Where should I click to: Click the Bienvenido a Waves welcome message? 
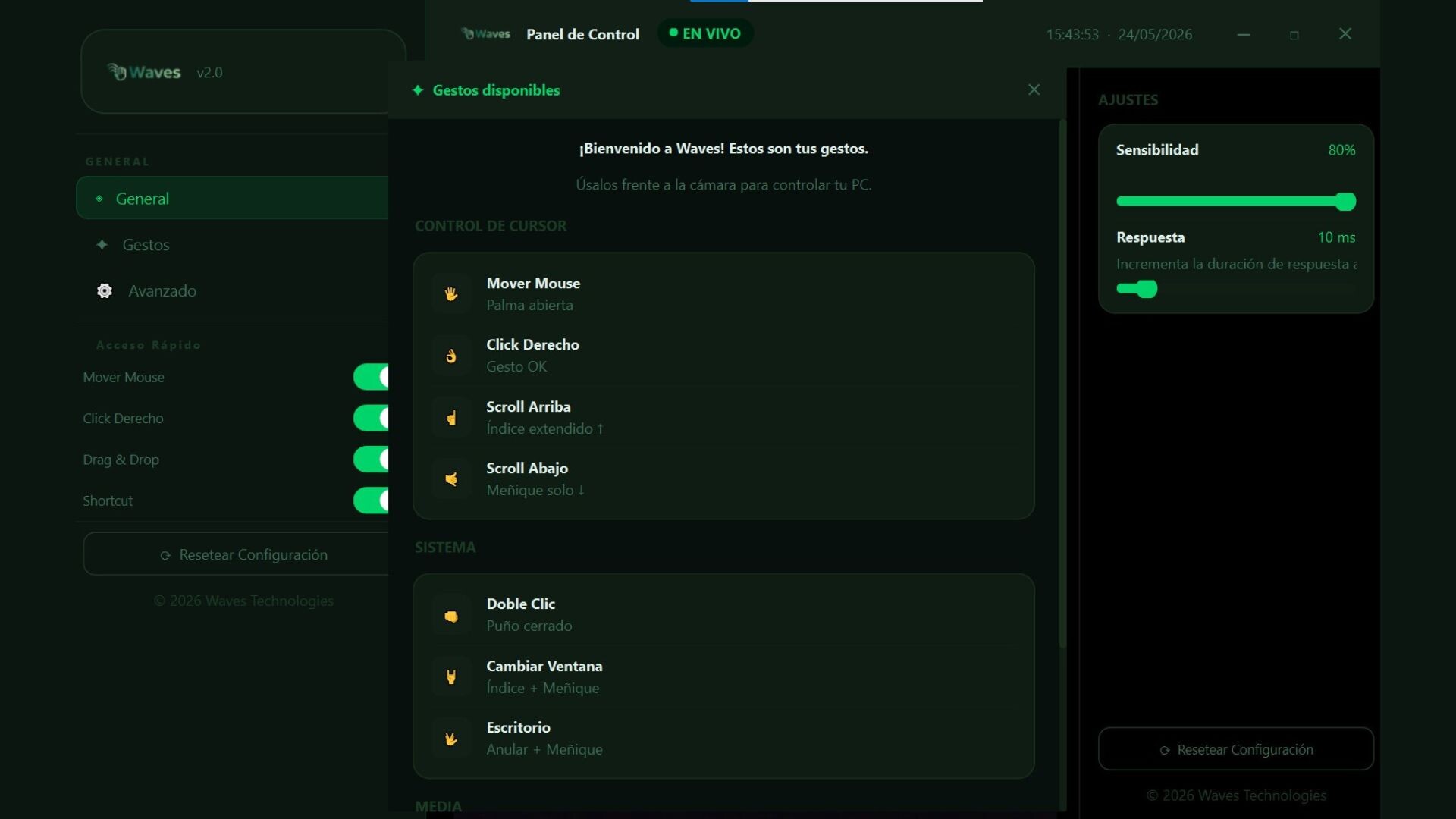[723, 149]
